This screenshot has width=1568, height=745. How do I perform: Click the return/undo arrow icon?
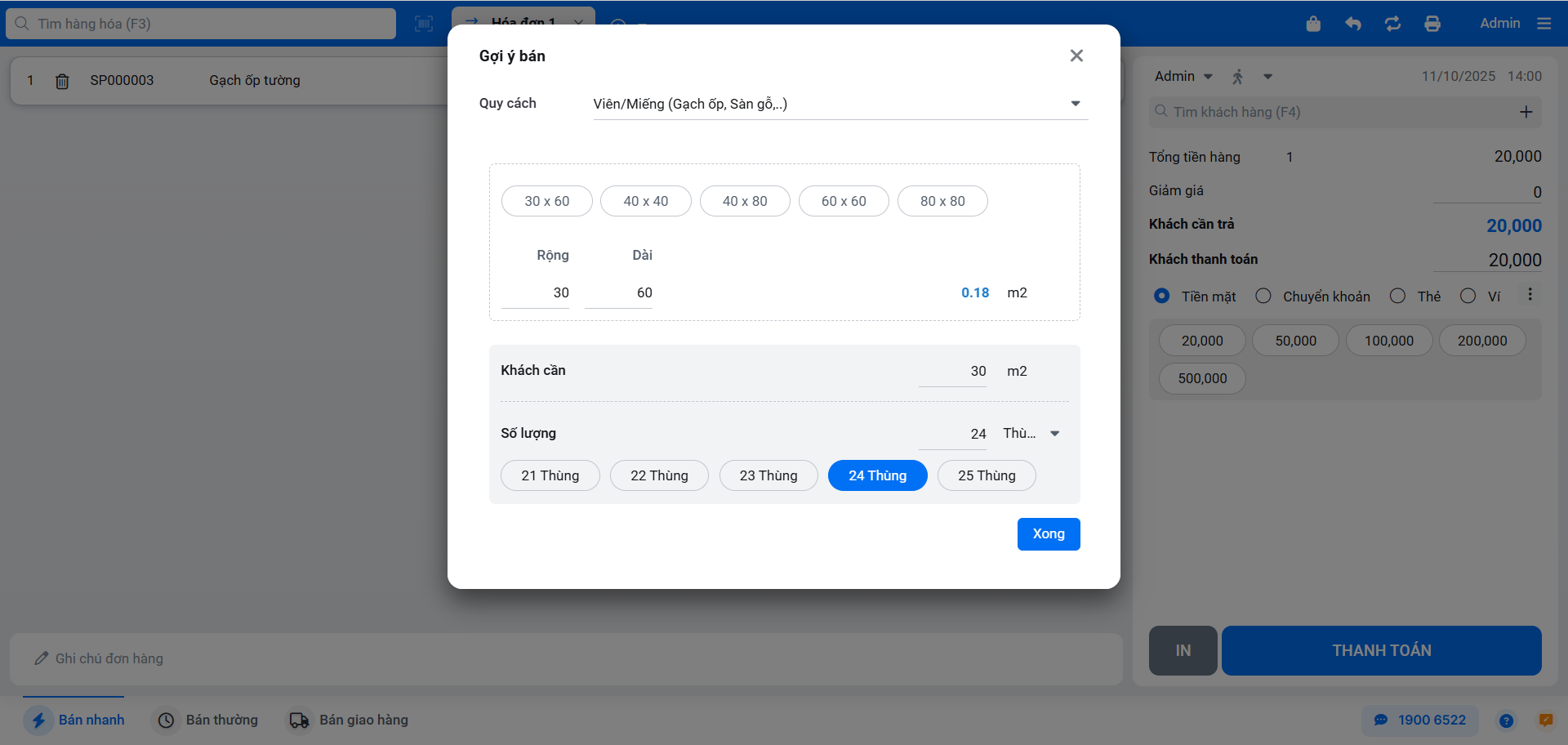point(1353,24)
